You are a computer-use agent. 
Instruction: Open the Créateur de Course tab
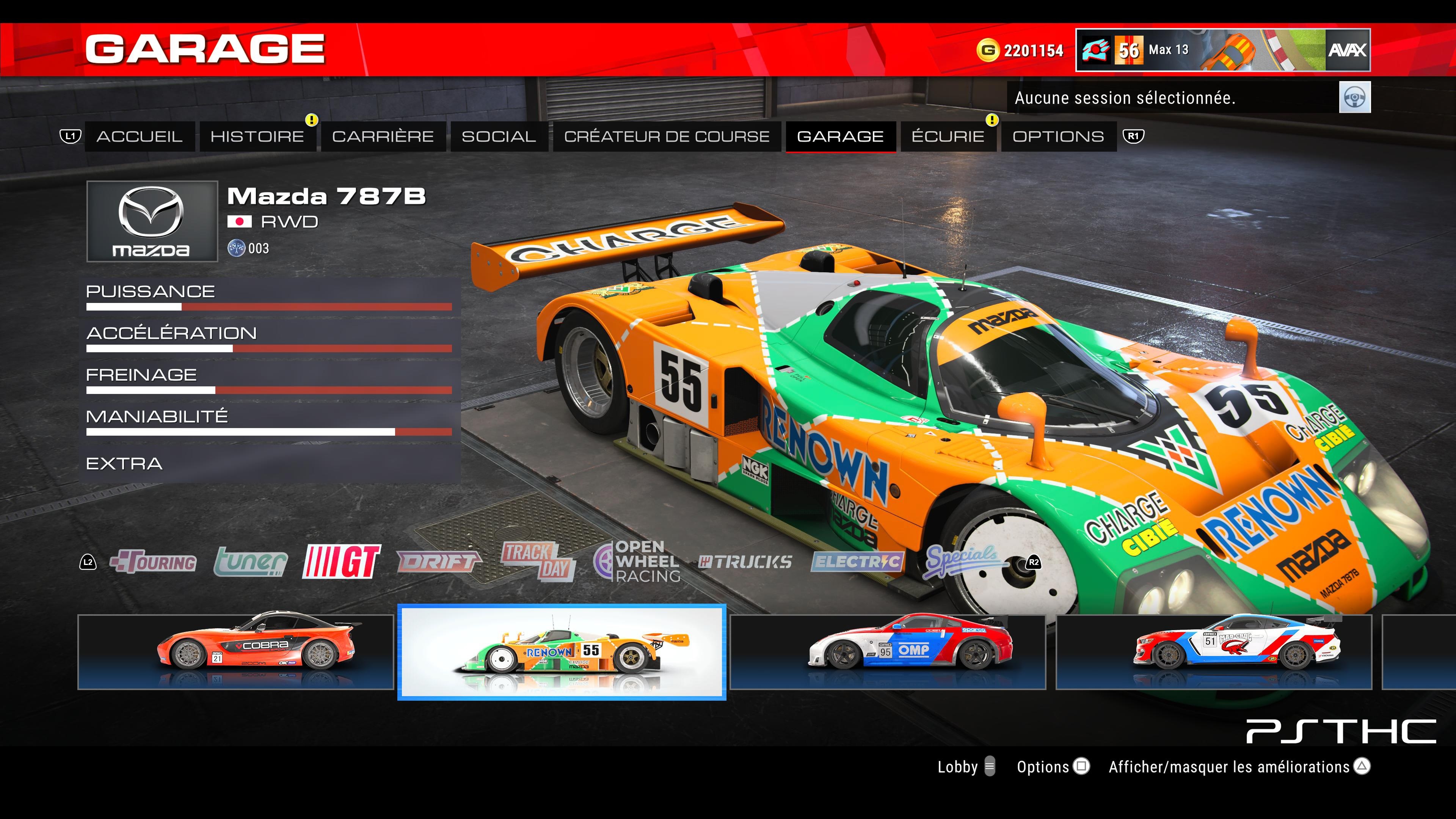point(667,136)
